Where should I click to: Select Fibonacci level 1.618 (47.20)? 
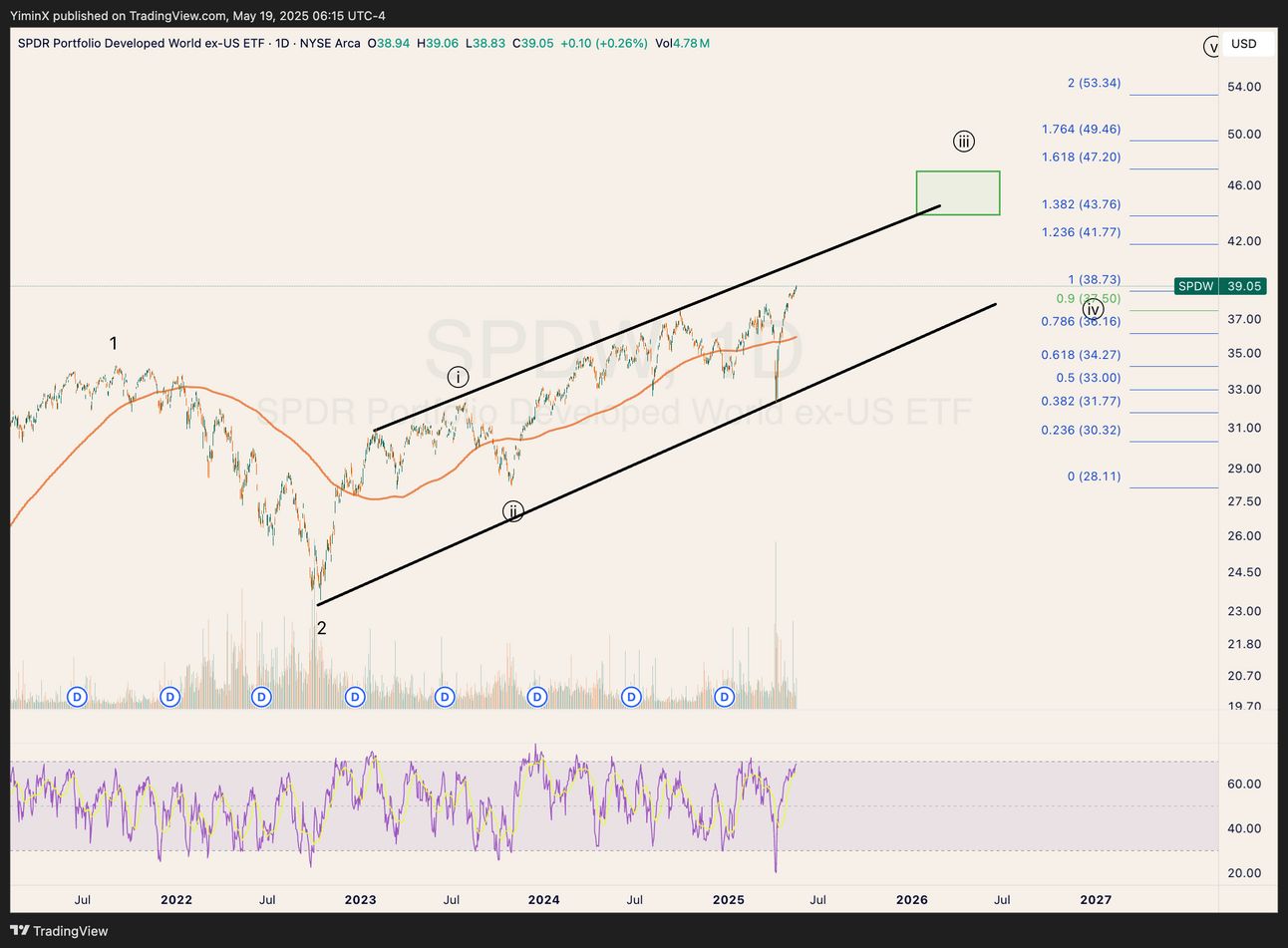point(1081,158)
